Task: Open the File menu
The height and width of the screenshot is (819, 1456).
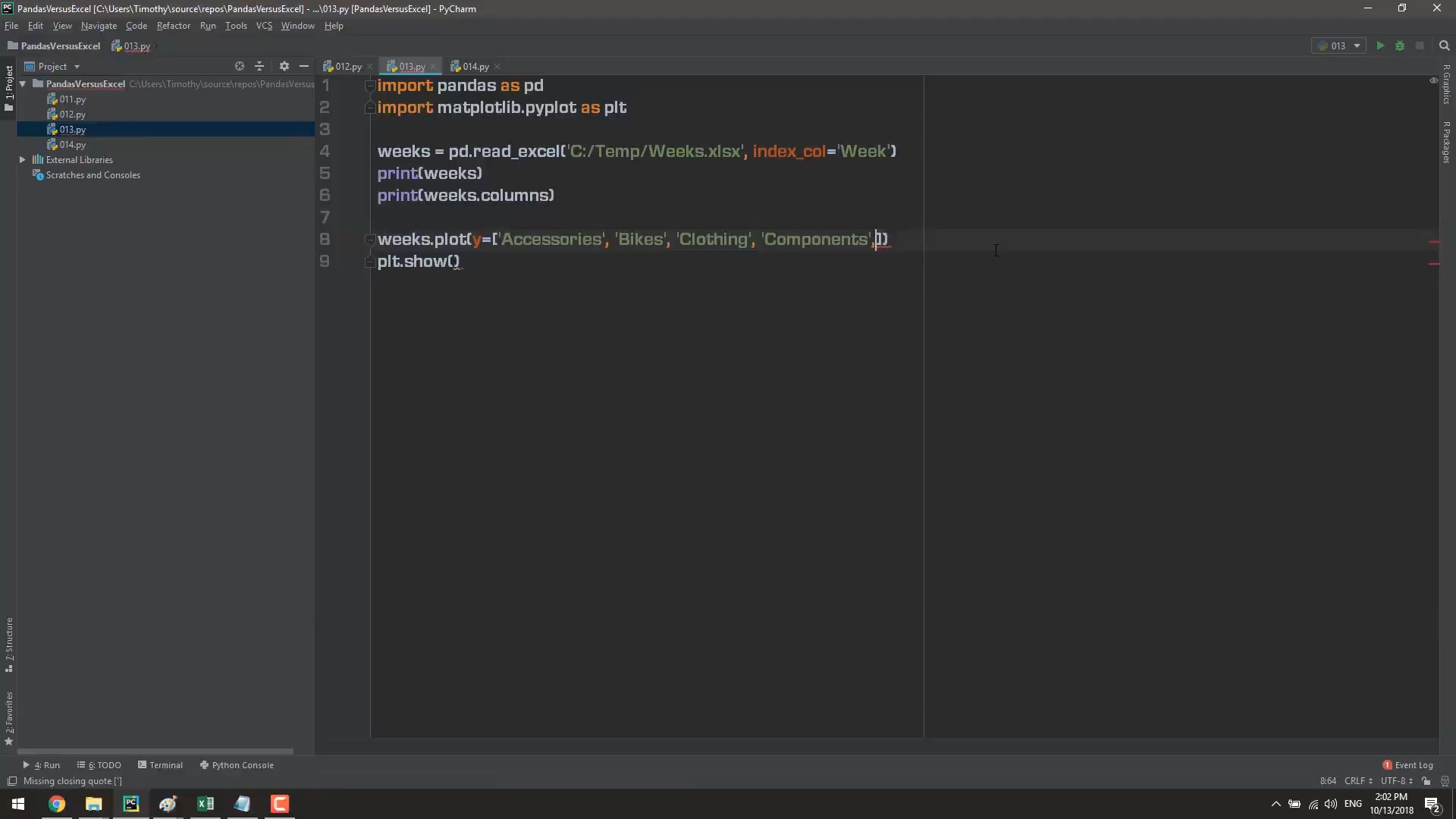Action: click(11, 25)
